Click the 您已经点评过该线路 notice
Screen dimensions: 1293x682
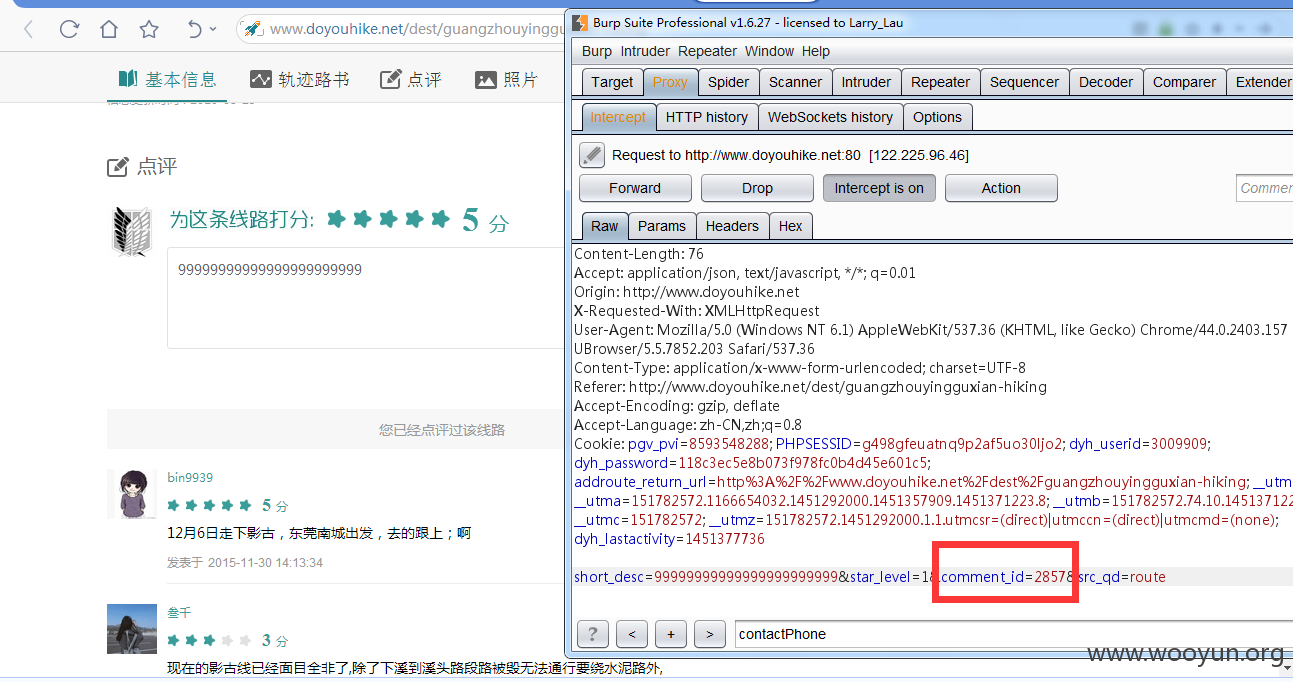(441, 430)
